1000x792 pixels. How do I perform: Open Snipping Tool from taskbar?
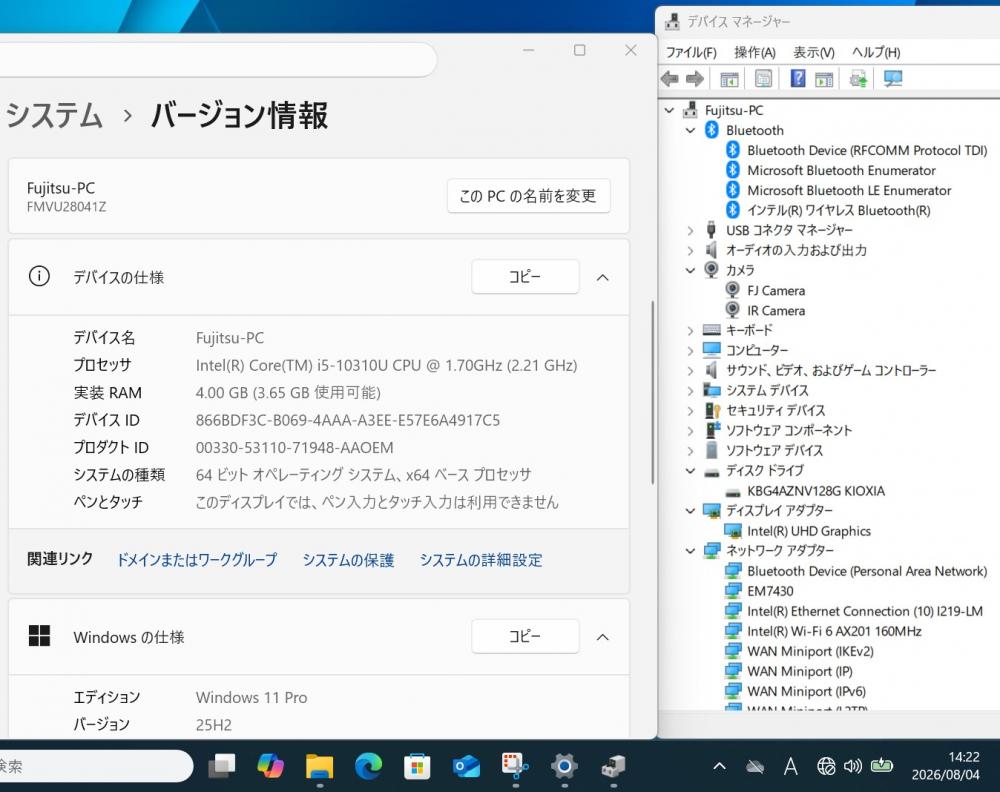click(515, 765)
